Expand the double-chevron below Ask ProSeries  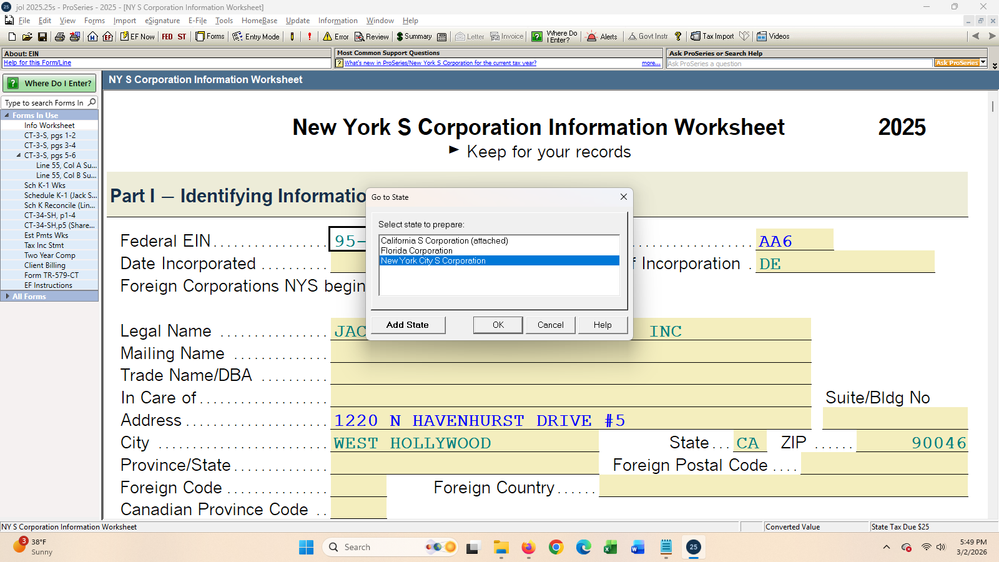(995, 66)
